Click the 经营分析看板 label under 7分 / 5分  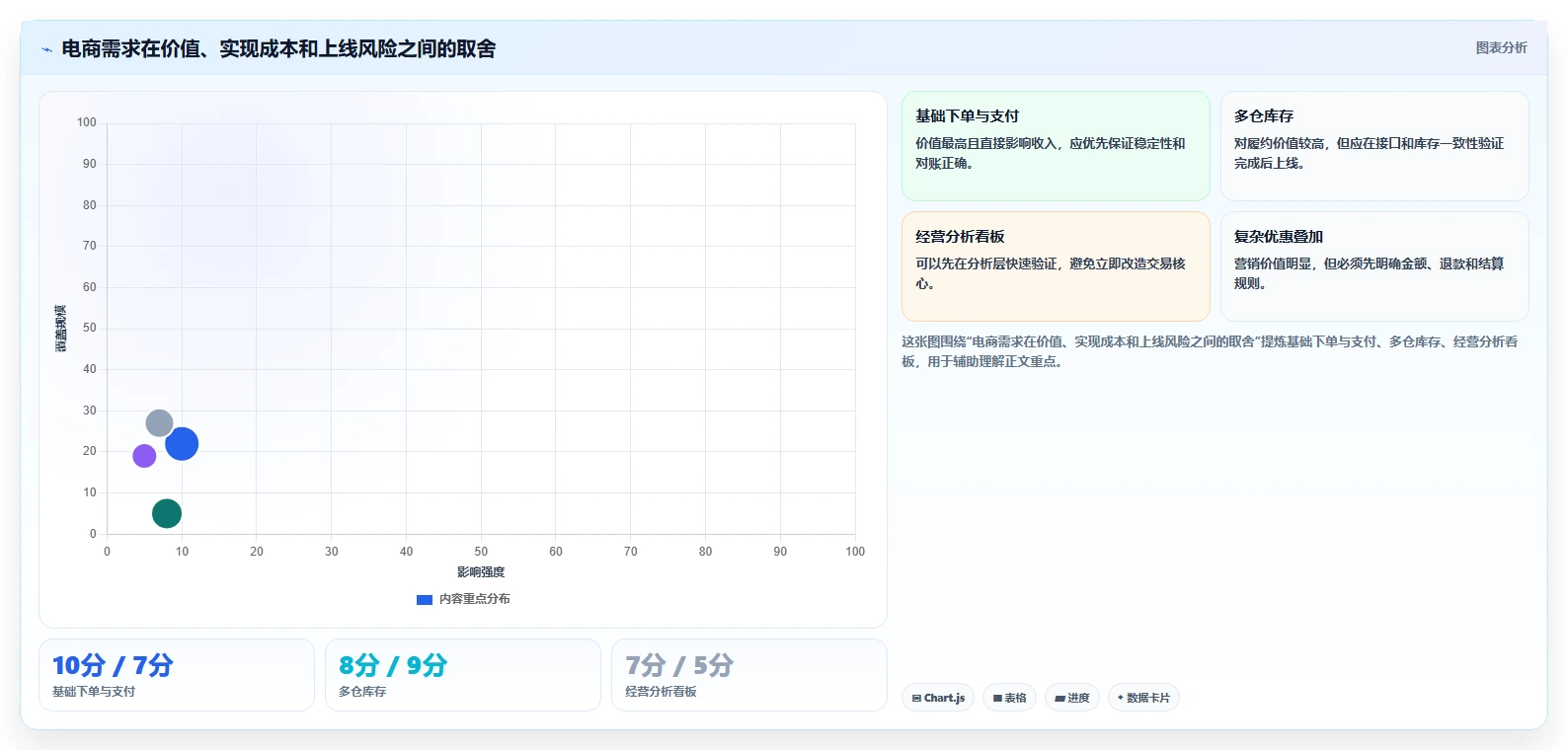pyautogui.click(x=661, y=692)
